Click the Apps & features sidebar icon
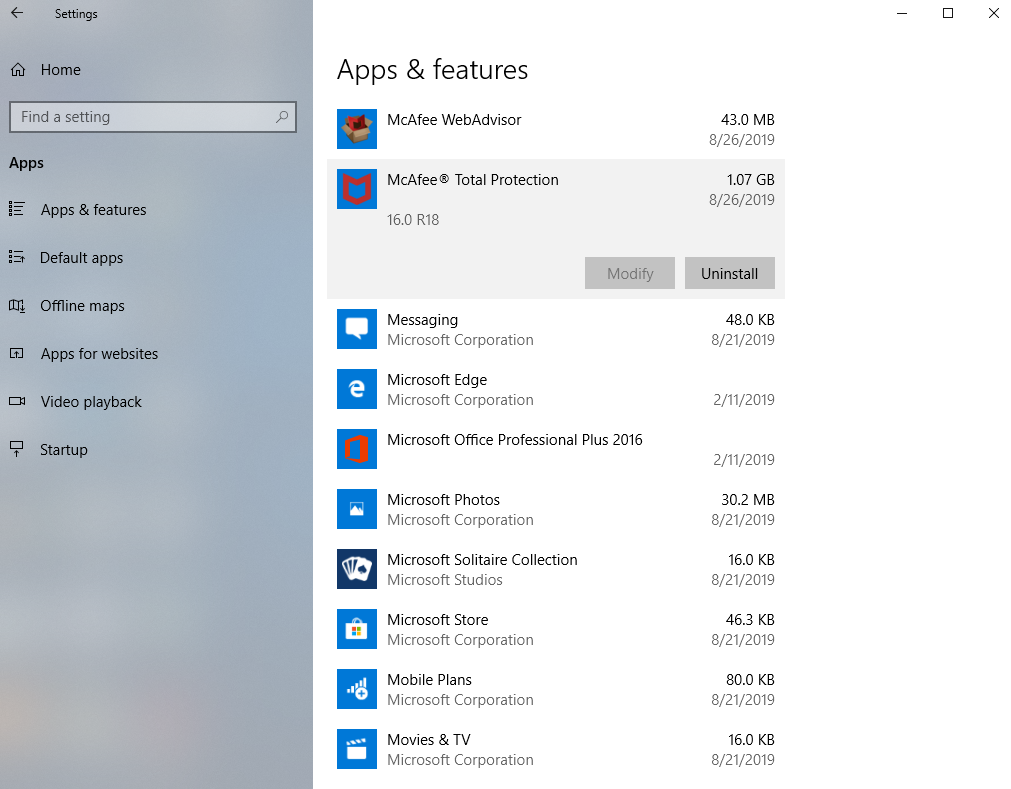The height and width of the screenshot is (789, 1011). coord(17,209)
